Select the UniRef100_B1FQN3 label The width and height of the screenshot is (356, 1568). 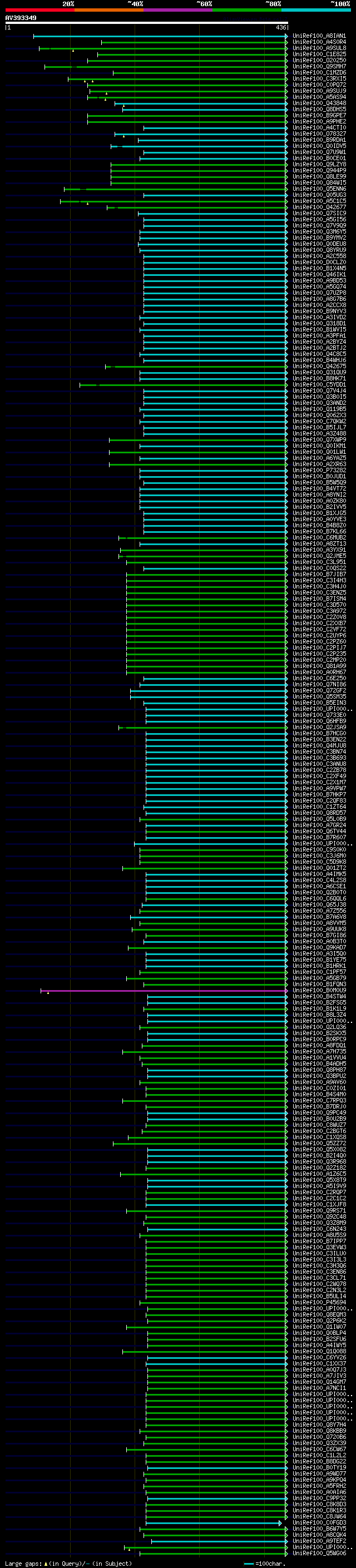(x=319, y=985)
